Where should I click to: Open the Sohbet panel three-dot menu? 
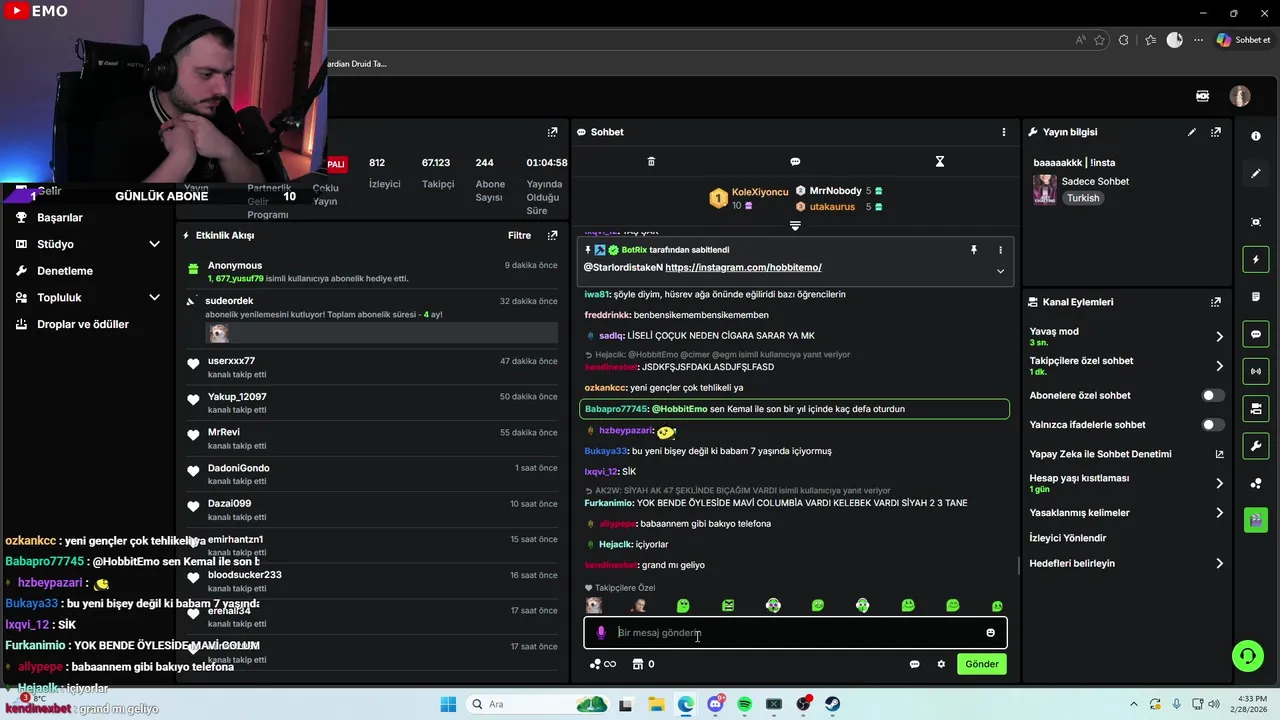tap(1004, 132)
